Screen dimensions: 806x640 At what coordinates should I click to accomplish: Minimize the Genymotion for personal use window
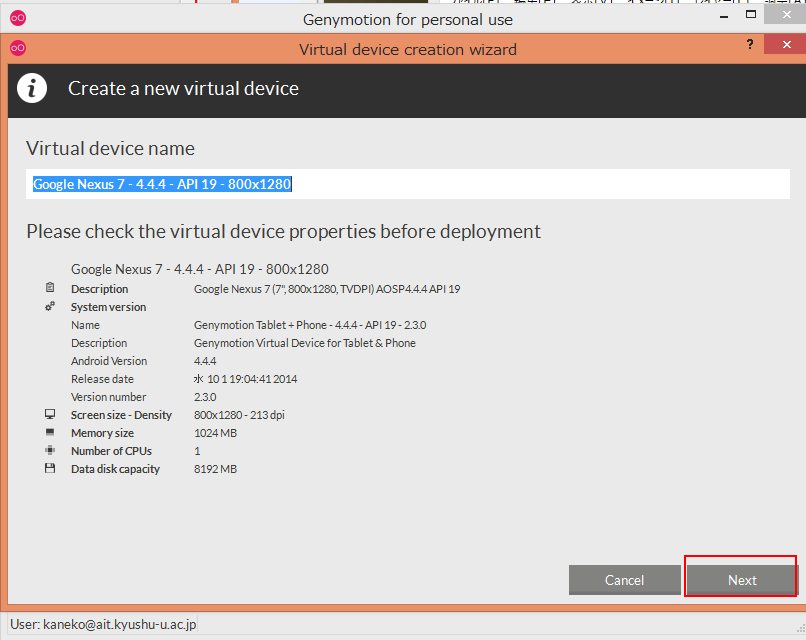724,16
